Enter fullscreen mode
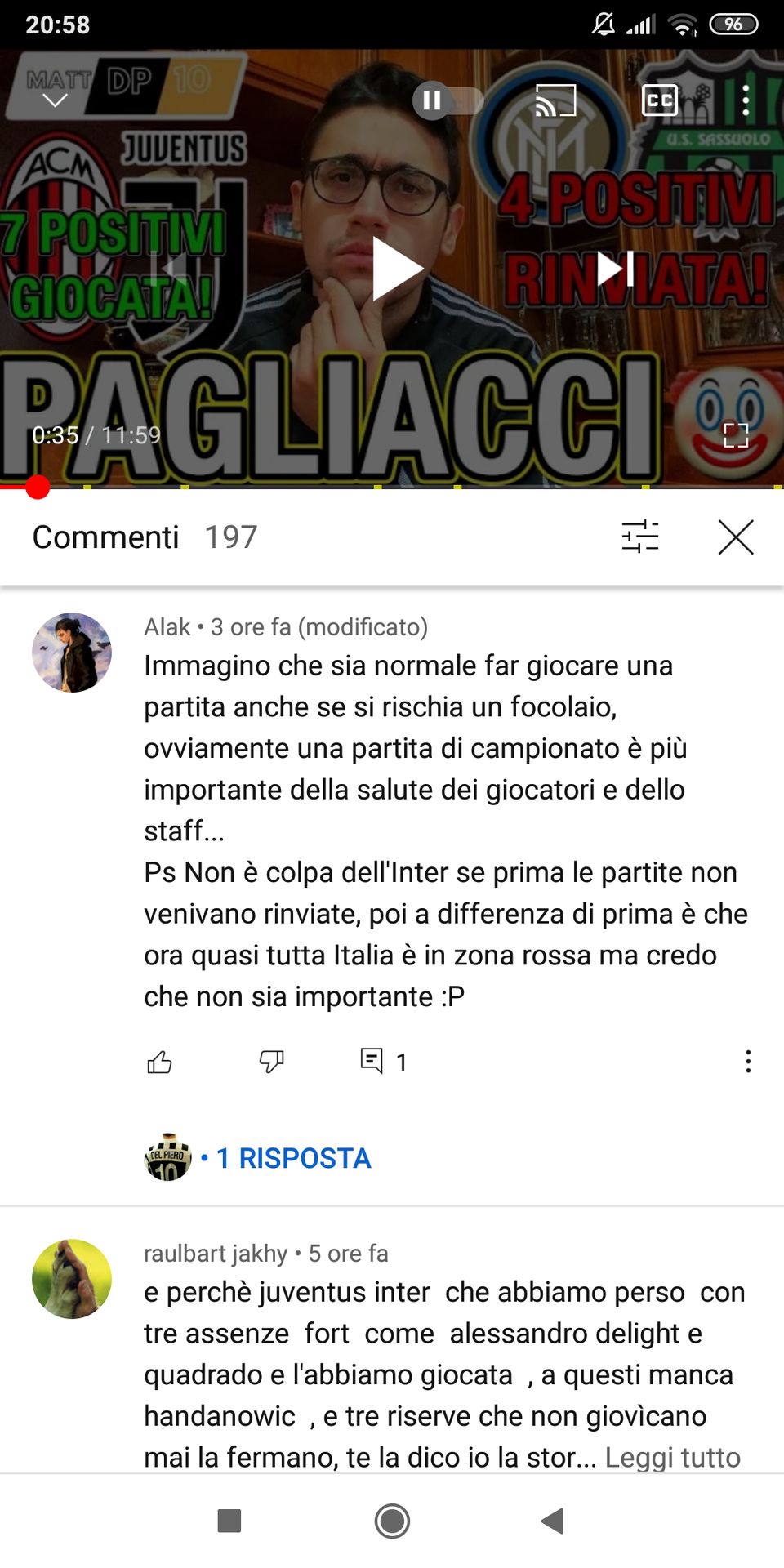 (x=736, y=435)
